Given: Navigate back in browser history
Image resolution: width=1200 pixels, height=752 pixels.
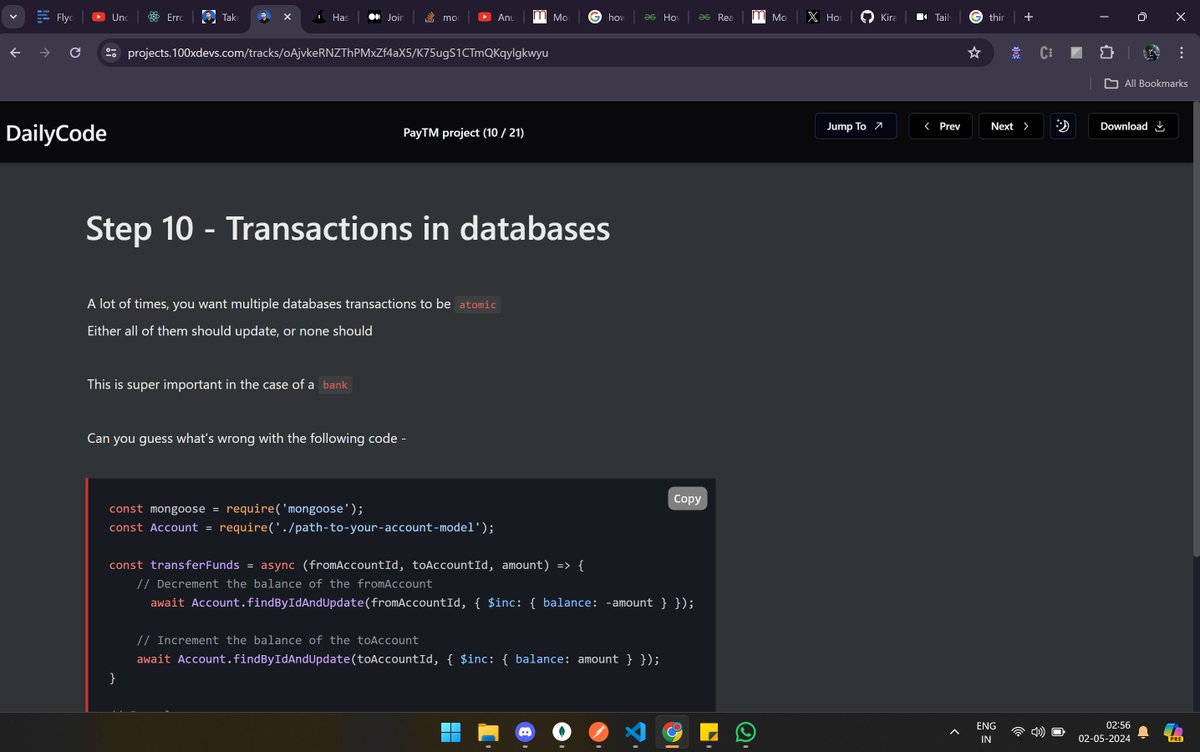Looking at the screenshot, I should pos(15,52).
